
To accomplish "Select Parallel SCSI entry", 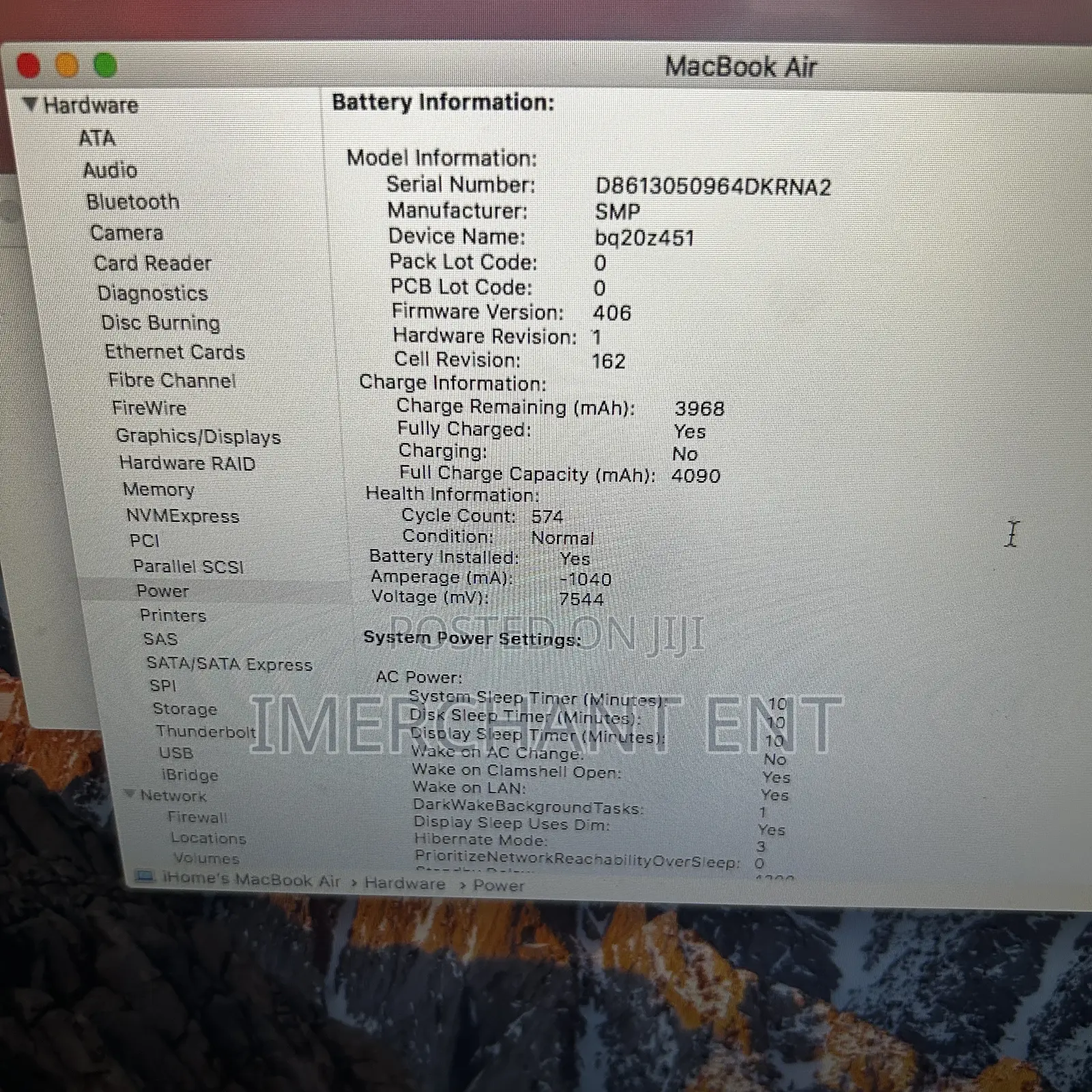I will [x=188, y=566].
